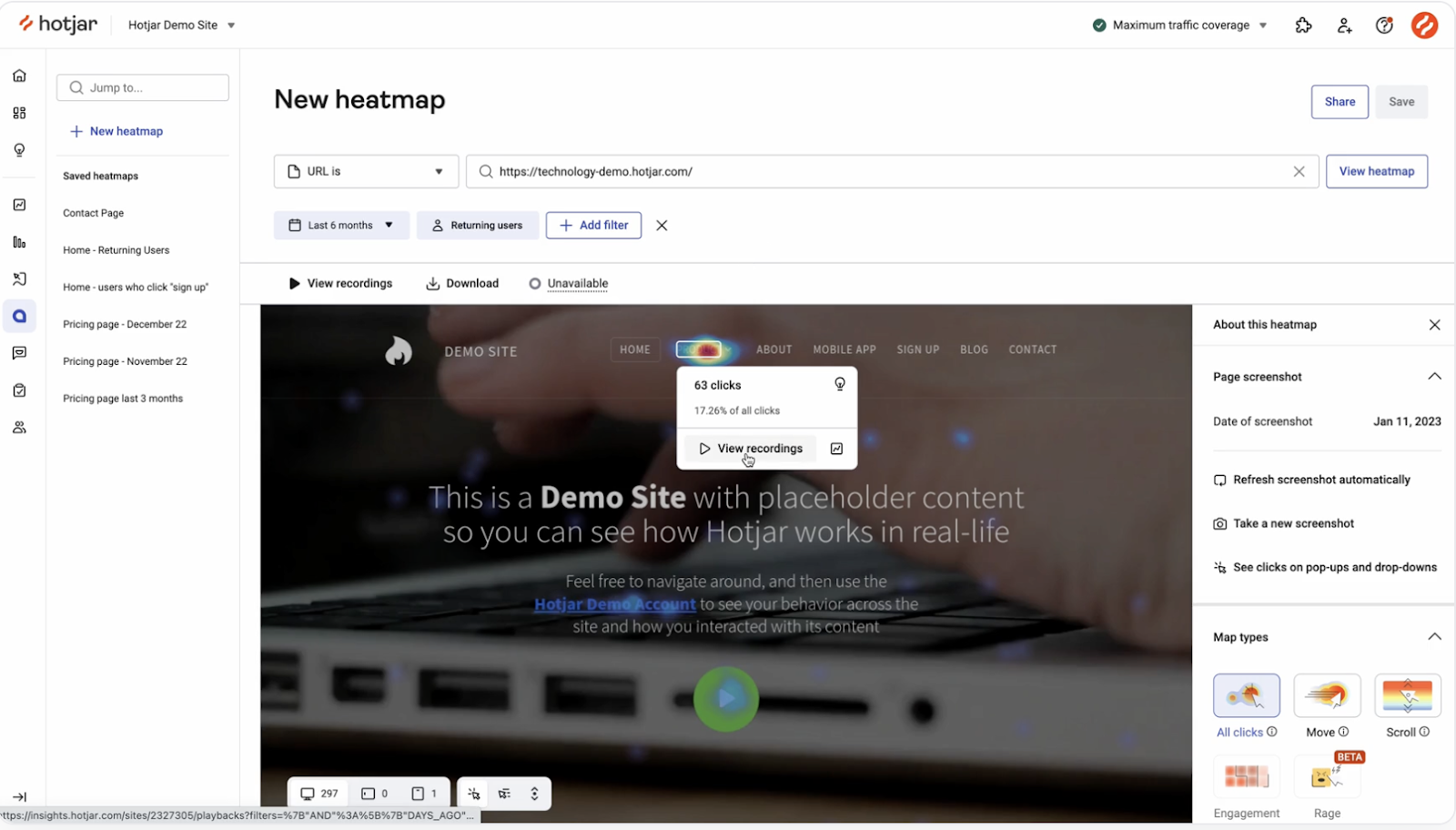Select tablet device count 0
Screen dimensions: 1456x830
374,794
